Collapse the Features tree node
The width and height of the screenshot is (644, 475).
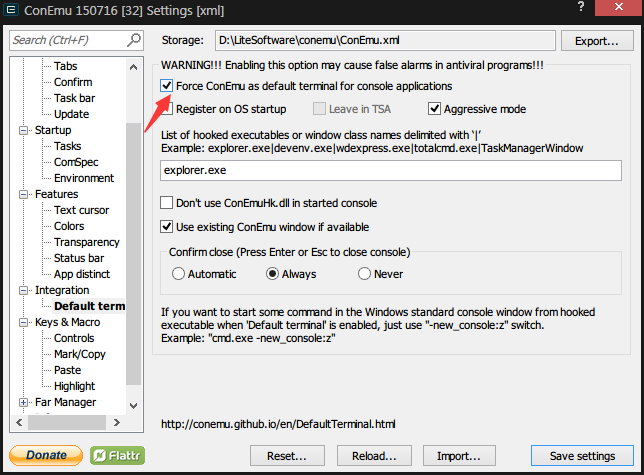click(x=23, y=195)
